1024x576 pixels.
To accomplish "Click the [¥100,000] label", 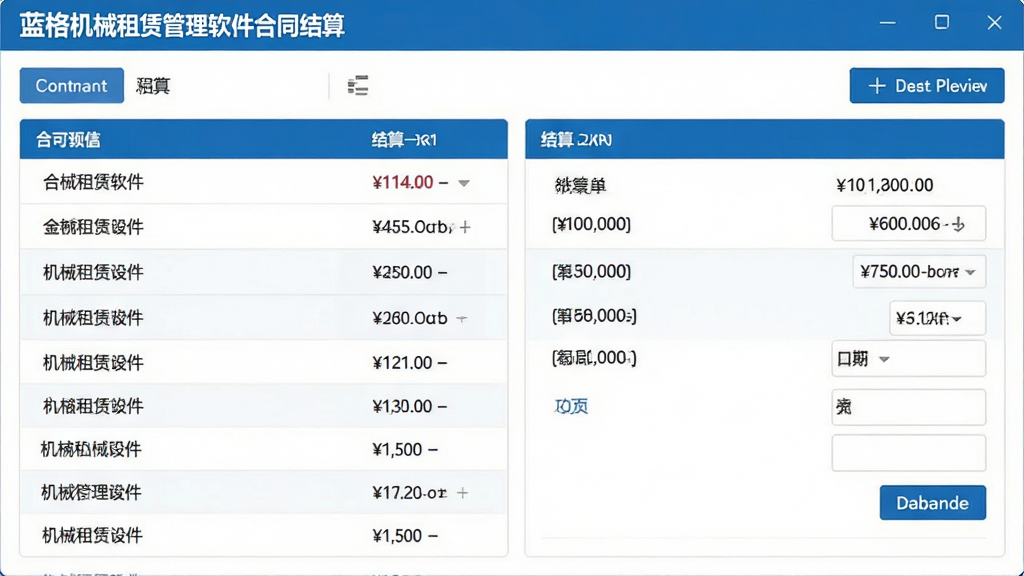I will [x=591, y=224].
